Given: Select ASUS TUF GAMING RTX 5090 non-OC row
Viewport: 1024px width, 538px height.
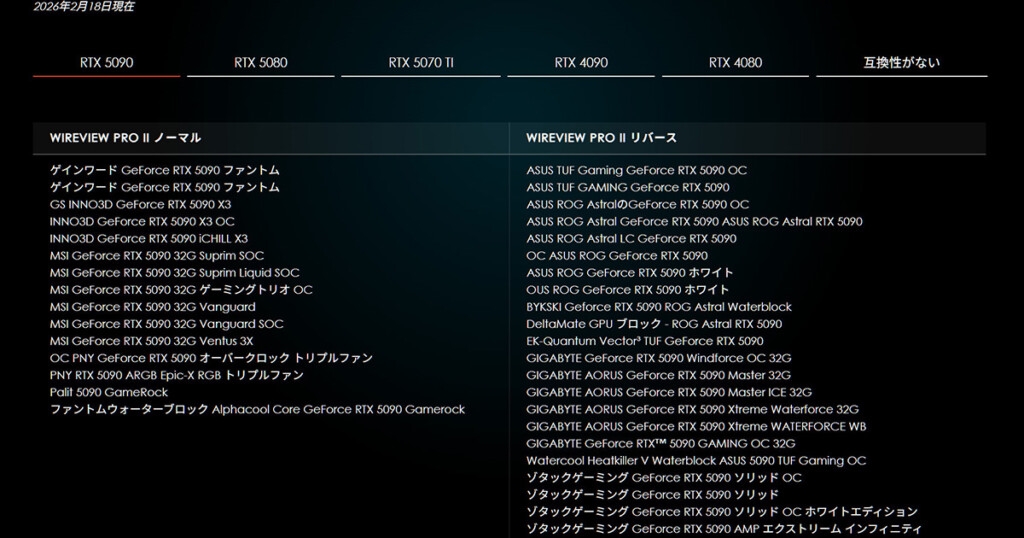Looking at the screenshot, I should point(628,187).
